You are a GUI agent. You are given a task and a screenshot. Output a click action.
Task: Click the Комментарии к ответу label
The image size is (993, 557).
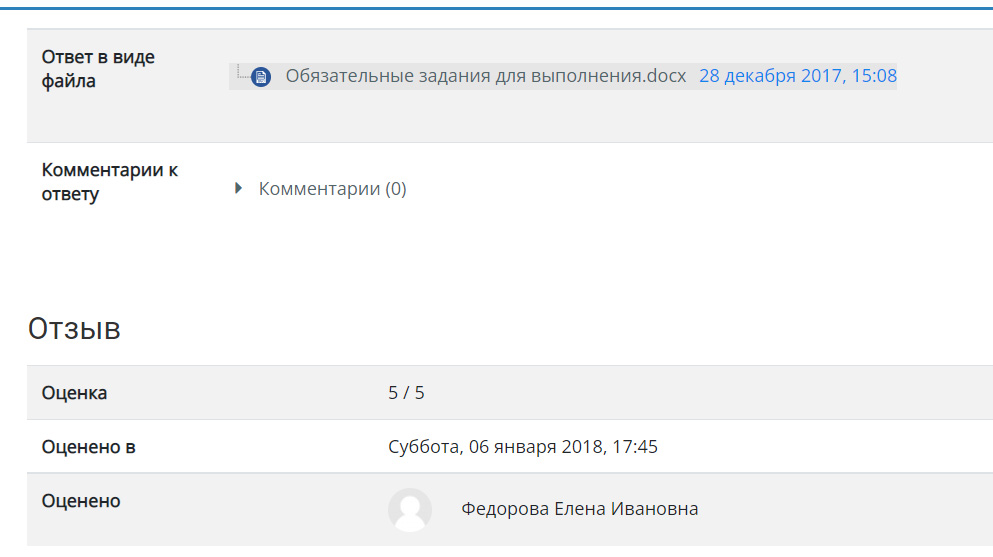(110, 182)
